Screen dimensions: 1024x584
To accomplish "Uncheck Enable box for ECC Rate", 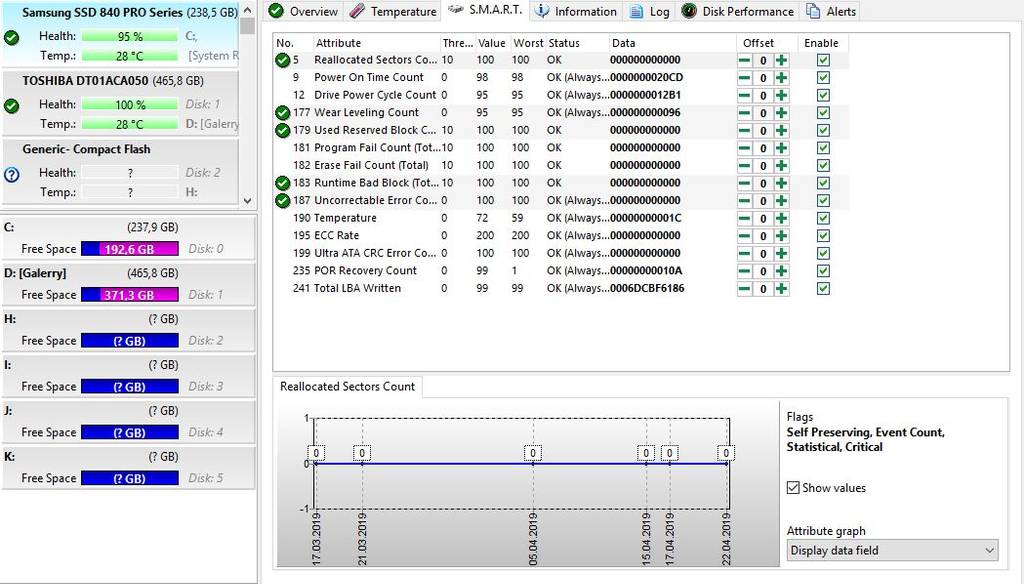I will pos(823,235).
